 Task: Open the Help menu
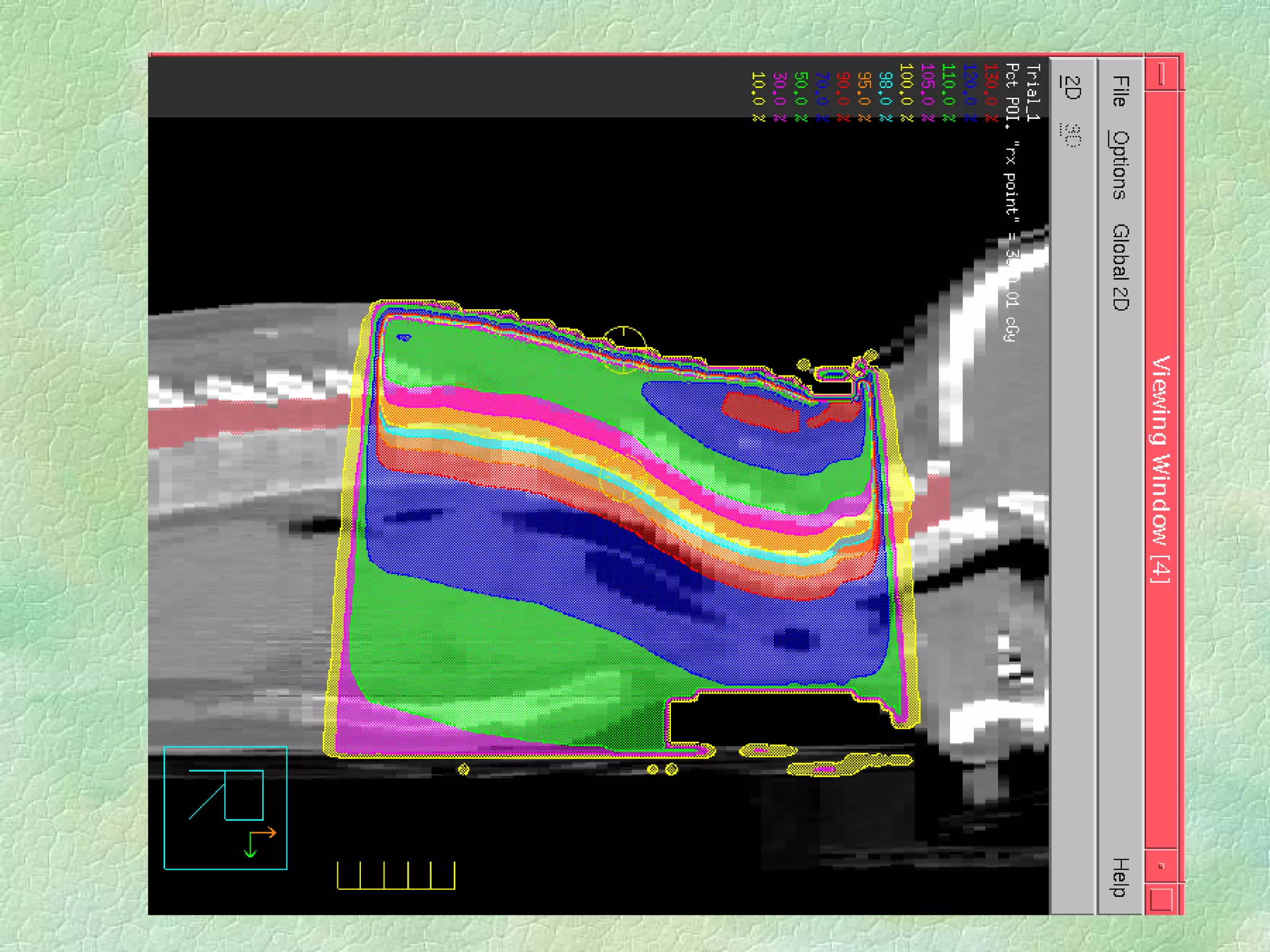click(1120, 876)
